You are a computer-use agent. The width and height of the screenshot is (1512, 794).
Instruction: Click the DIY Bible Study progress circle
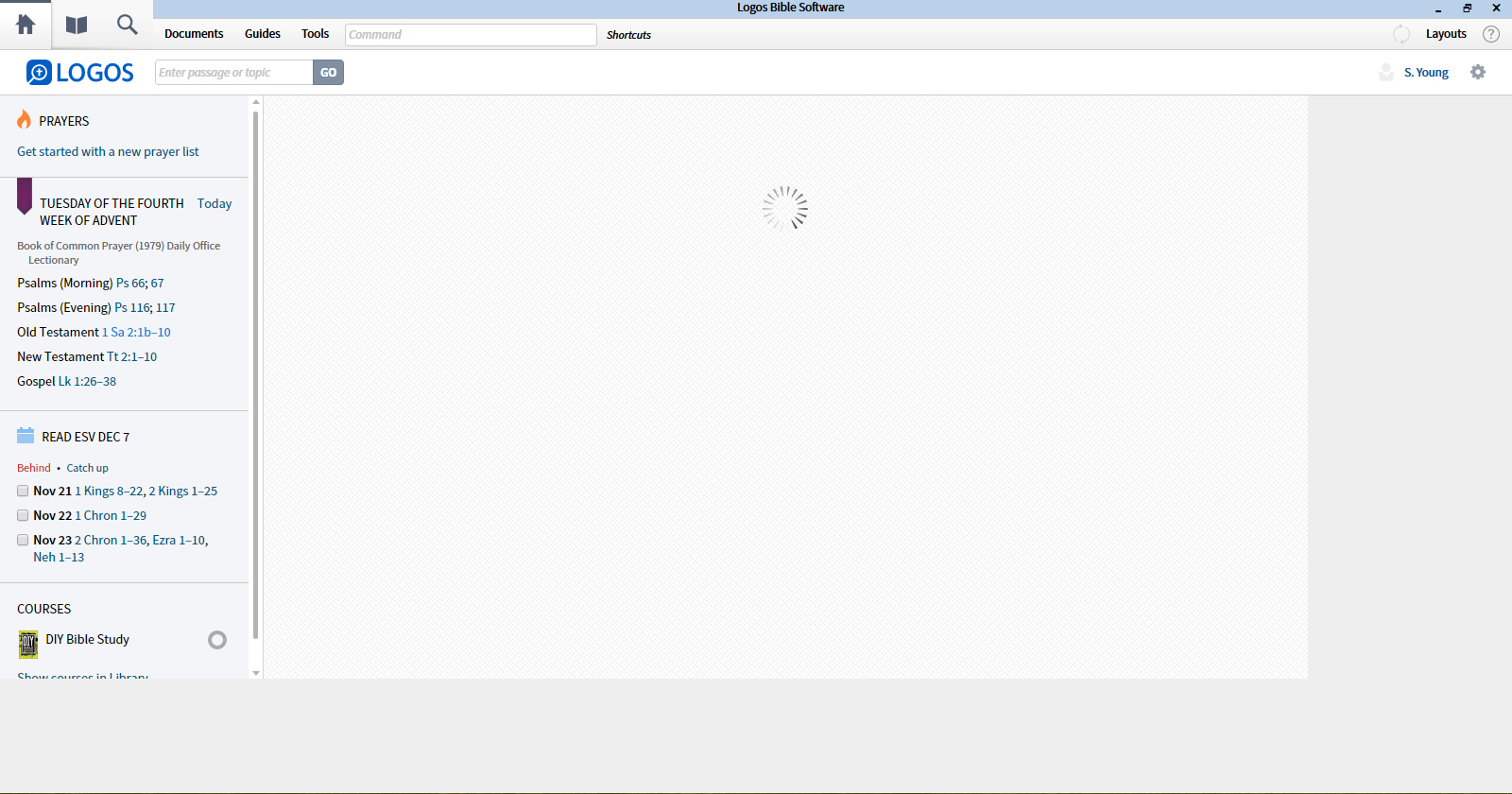point(217,640)
